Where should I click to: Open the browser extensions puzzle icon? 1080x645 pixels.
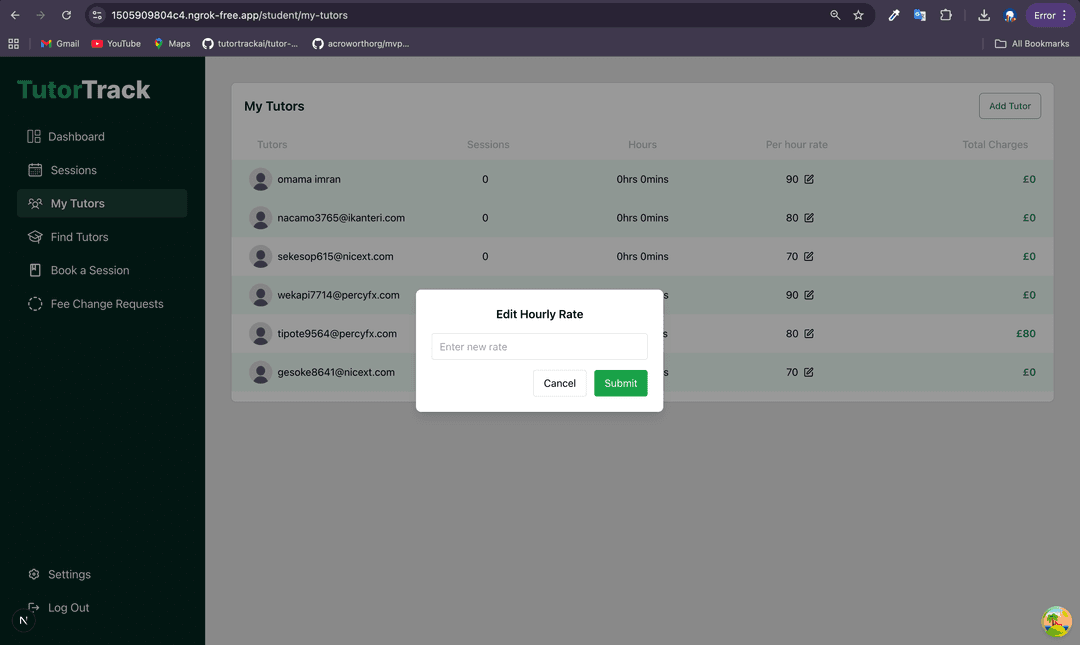click(x=946, y=15)
